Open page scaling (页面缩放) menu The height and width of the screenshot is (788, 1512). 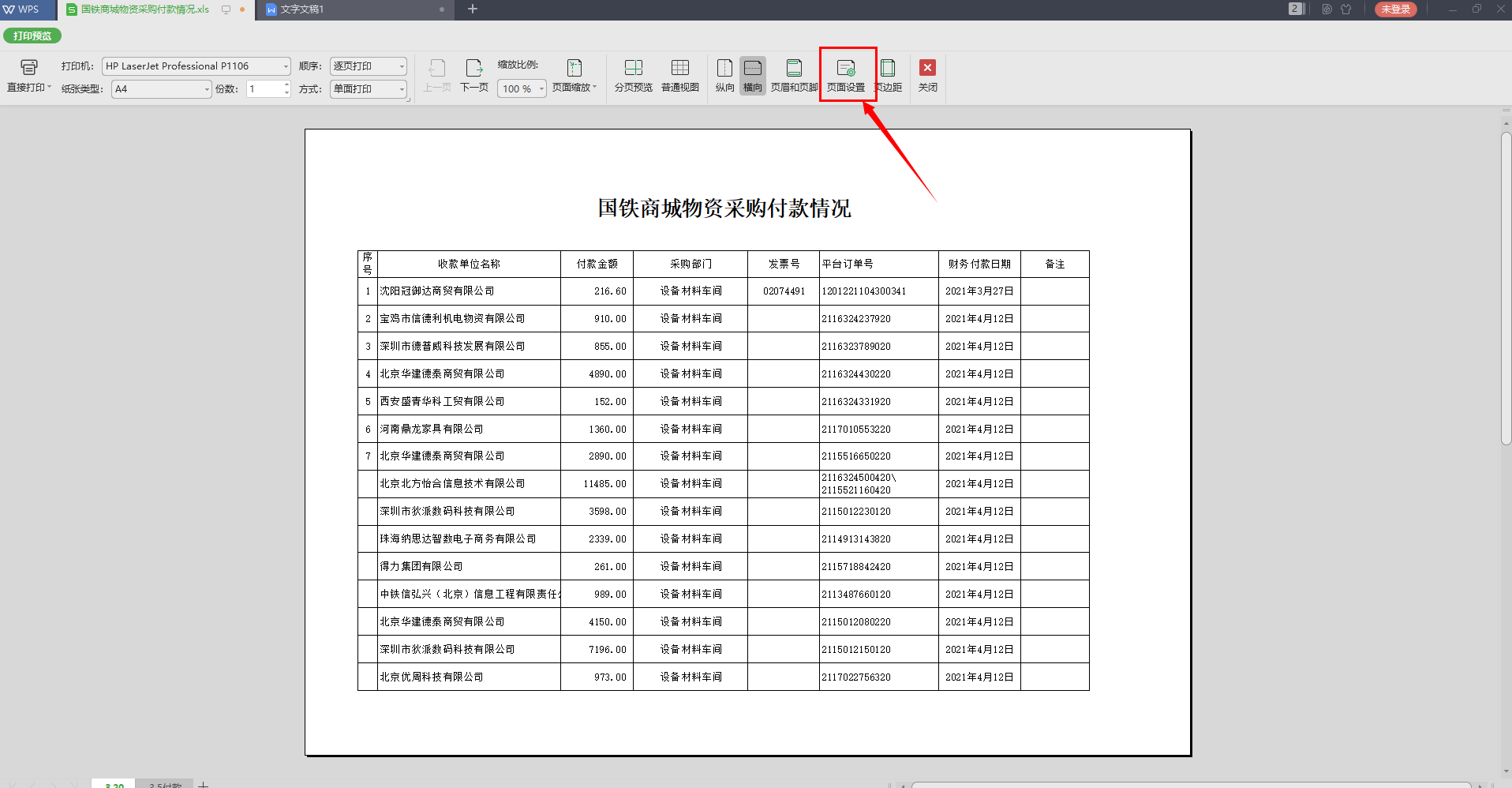coord(574,76)
